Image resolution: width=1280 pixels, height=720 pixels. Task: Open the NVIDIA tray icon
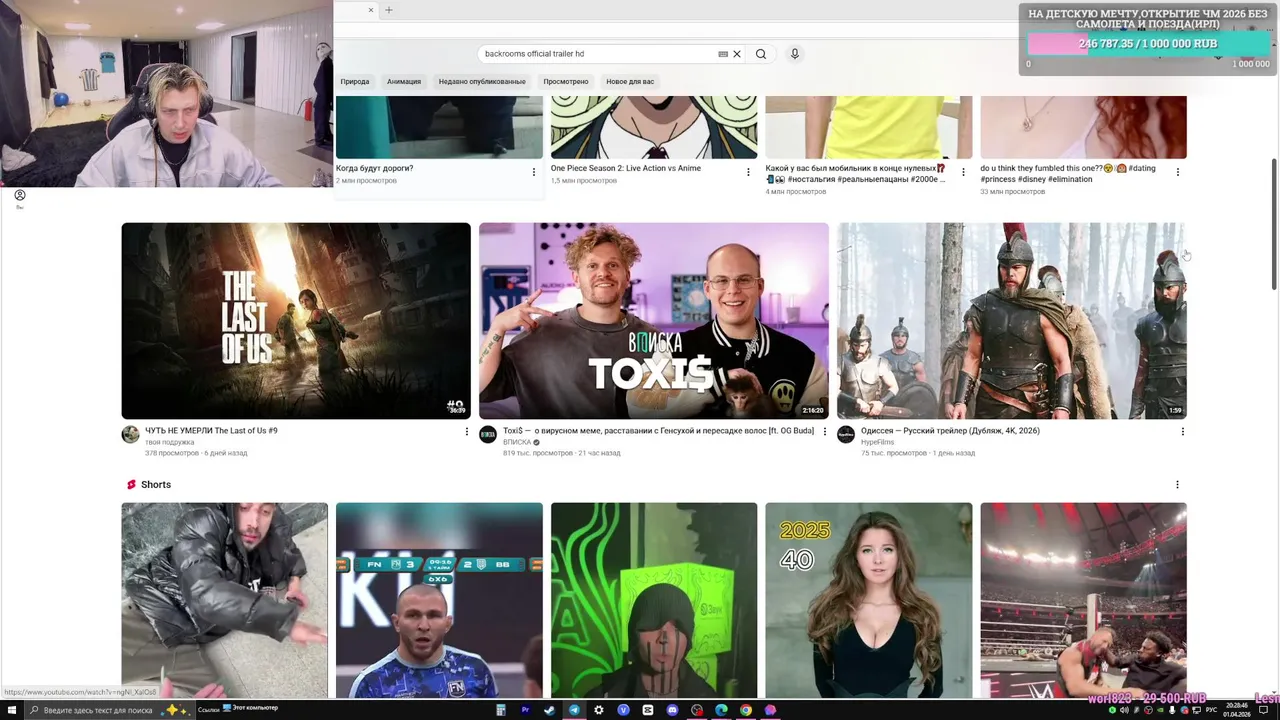click(1160, 710)
